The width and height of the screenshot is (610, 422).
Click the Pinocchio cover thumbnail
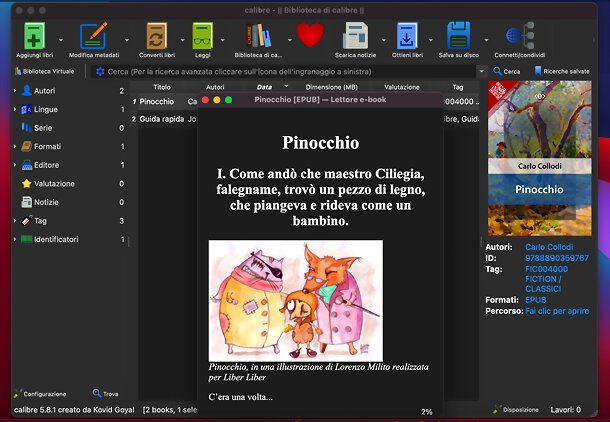coord(540,158)
